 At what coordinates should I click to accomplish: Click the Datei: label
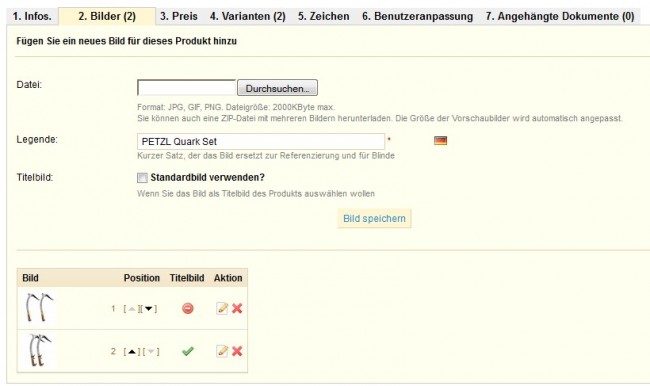click(29, 85)
